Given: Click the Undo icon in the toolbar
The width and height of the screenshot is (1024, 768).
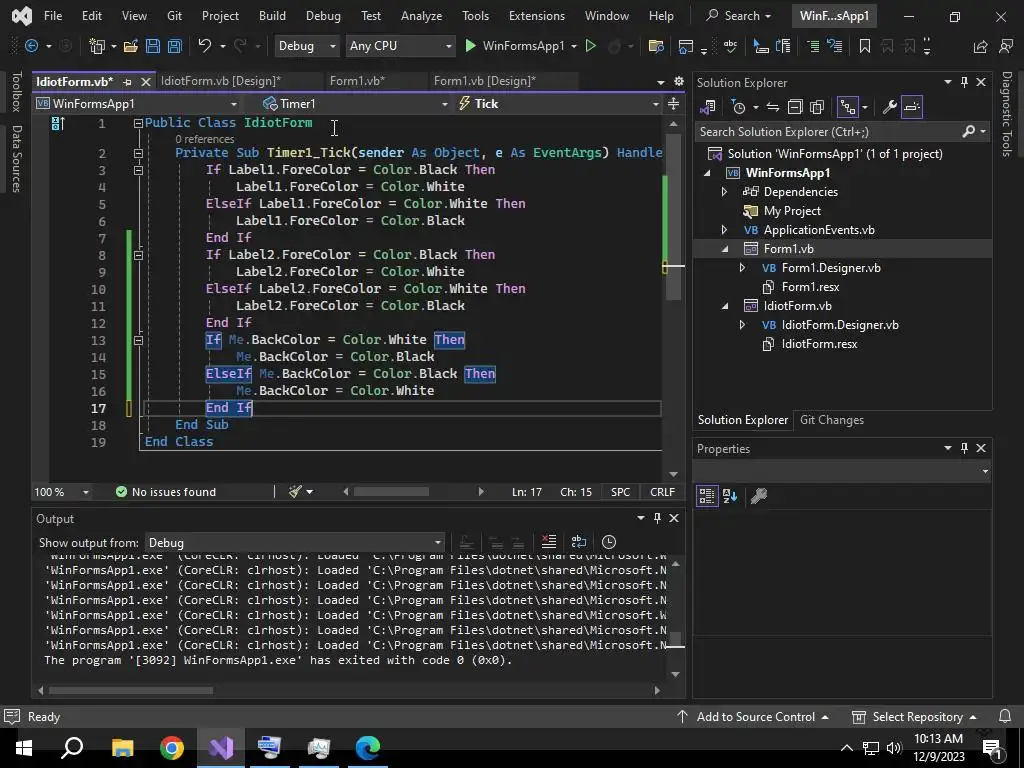Looking at the screenshot, I should [205, 46].
